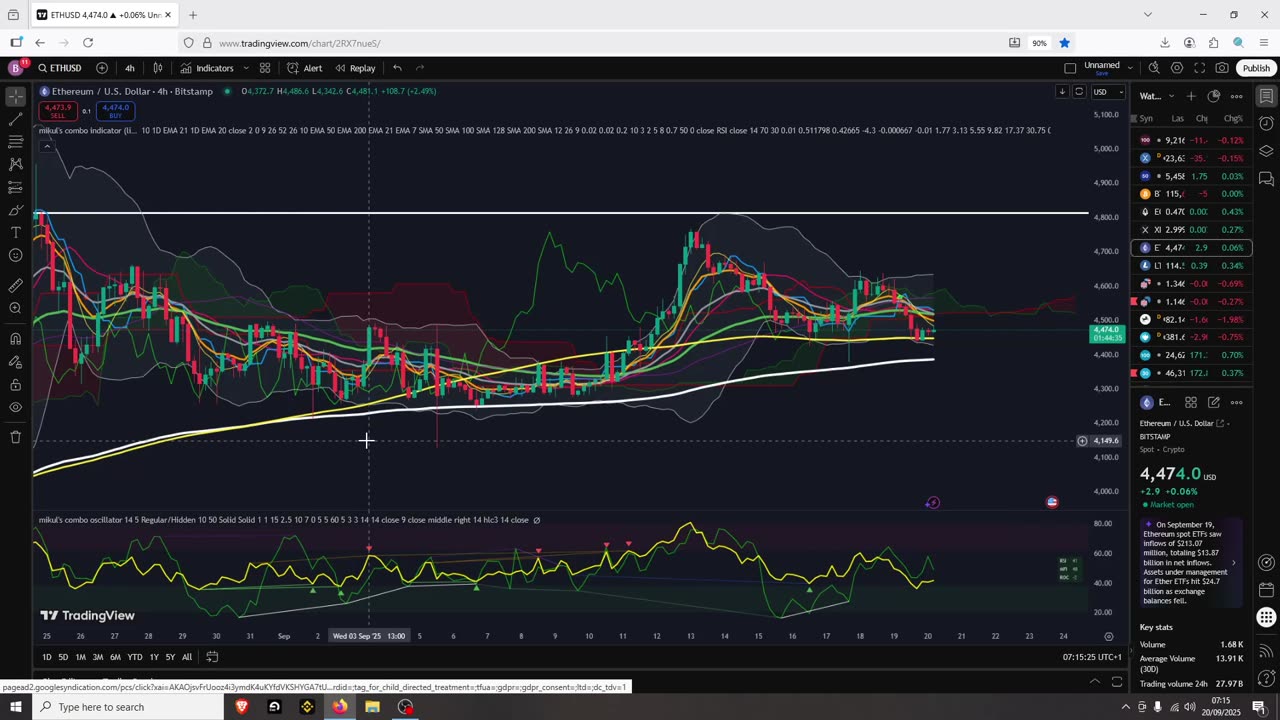The width and height of the screenshot is (1280, 720).
Task: Take a chart snapshot with camera
Action: point(1222,68)
